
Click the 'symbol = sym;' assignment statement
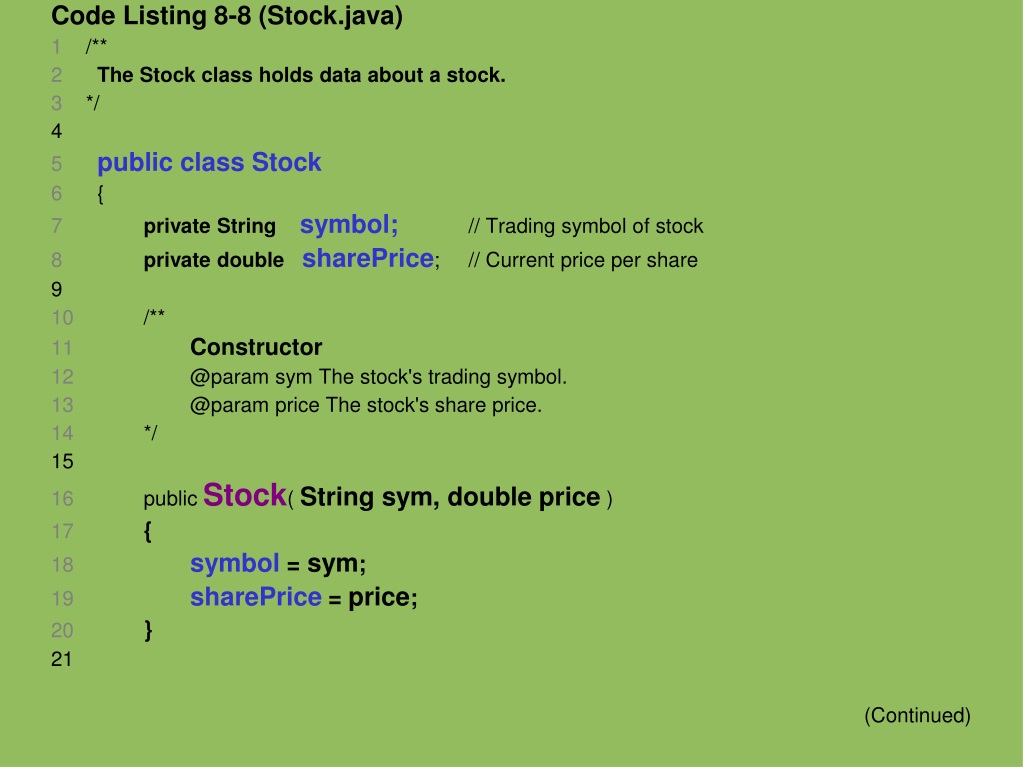278,564
